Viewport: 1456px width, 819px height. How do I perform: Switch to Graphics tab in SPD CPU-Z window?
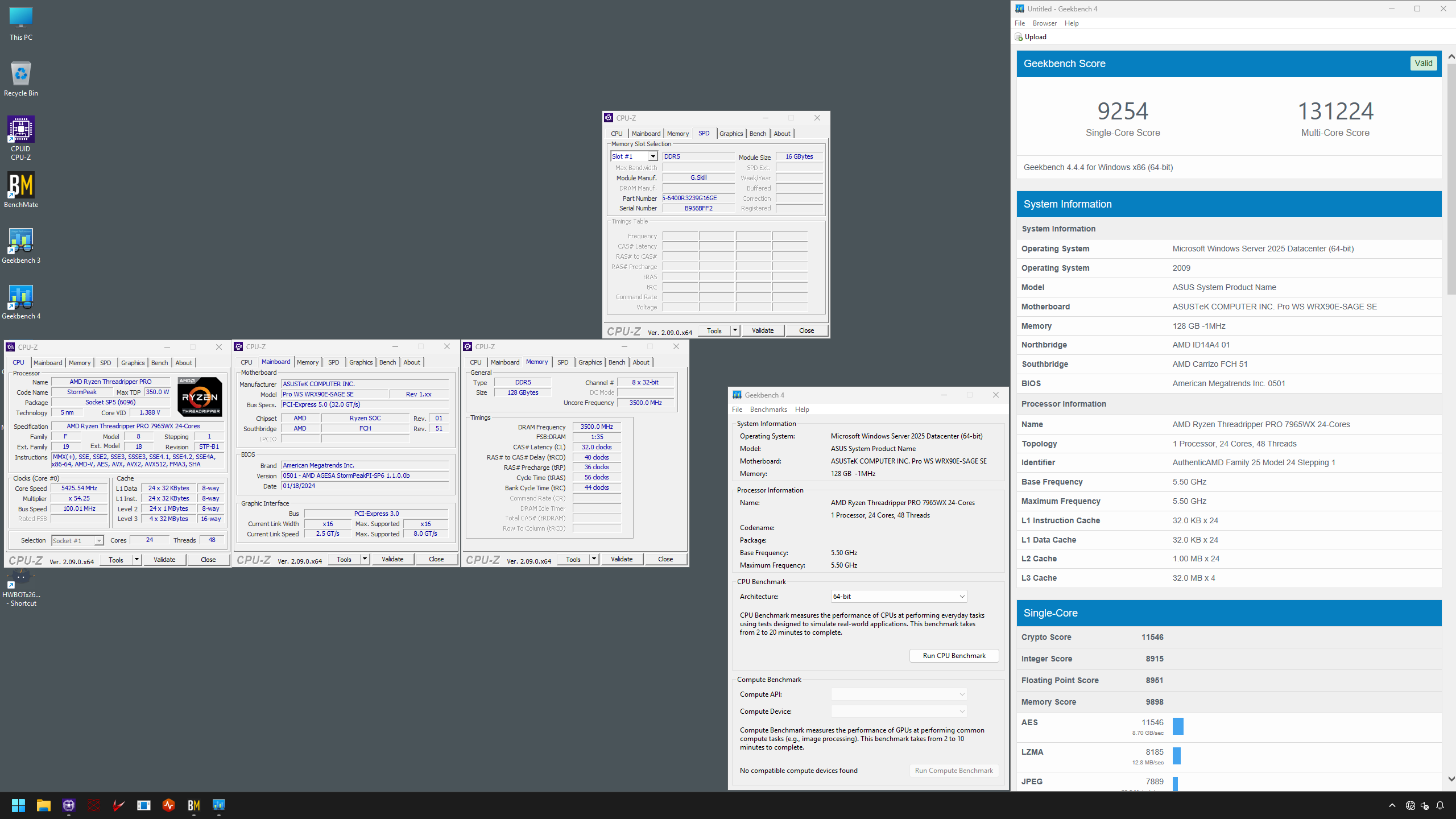click(731, 134)
